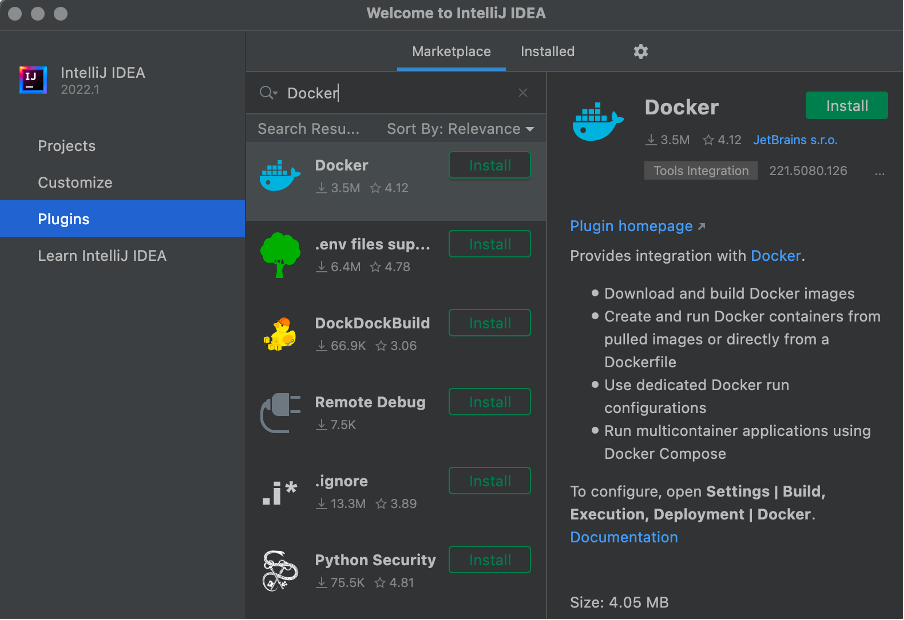Open Customize in the sidebar
This screenshot has height=620, width=904.
point(75,183)
